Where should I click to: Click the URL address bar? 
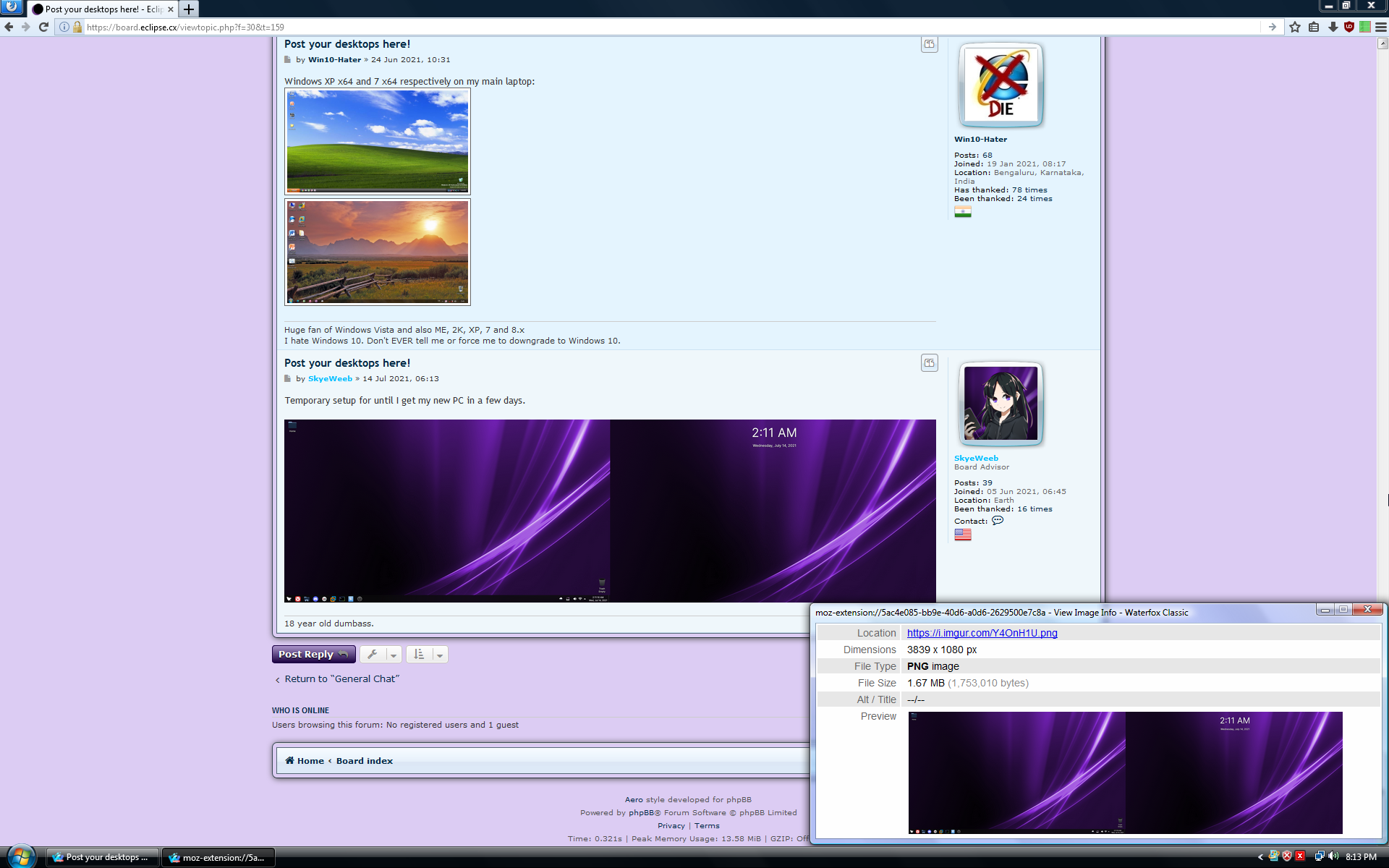(651, 27)
